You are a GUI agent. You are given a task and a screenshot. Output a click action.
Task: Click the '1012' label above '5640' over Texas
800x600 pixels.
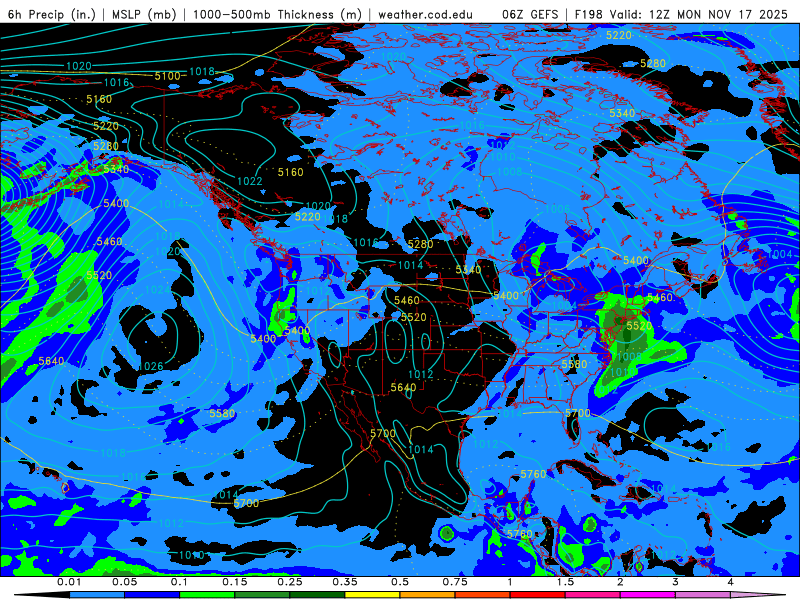420,374
